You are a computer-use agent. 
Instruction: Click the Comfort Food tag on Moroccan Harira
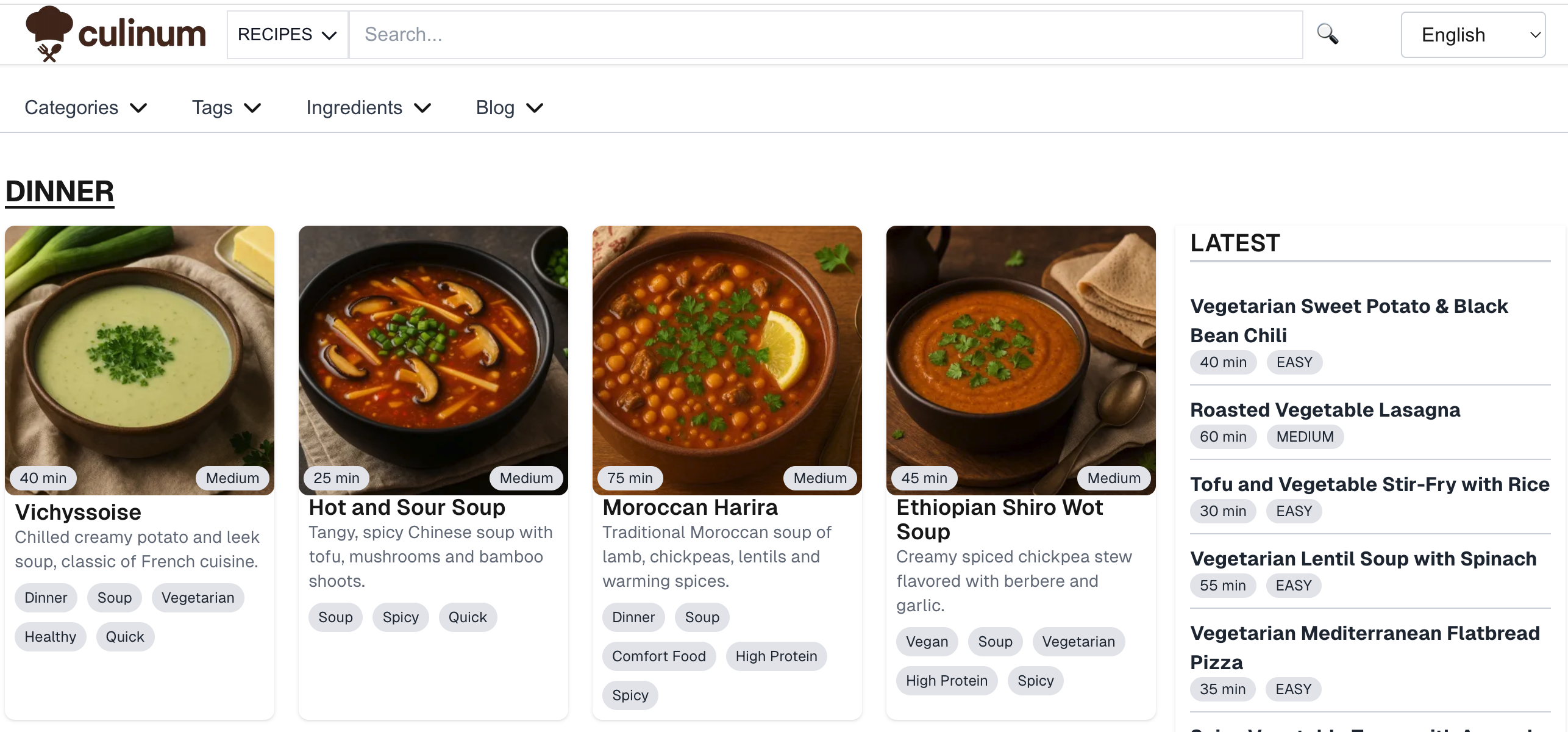(658, 656)
